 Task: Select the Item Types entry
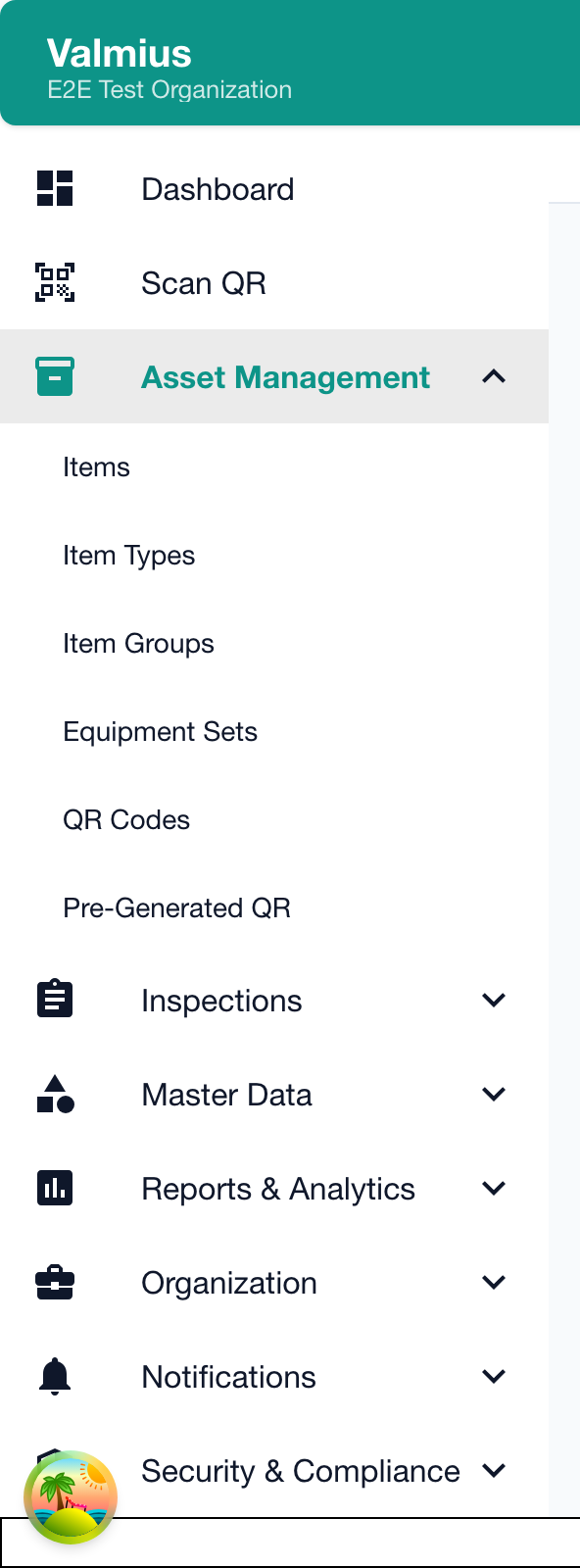coord(128,555)
